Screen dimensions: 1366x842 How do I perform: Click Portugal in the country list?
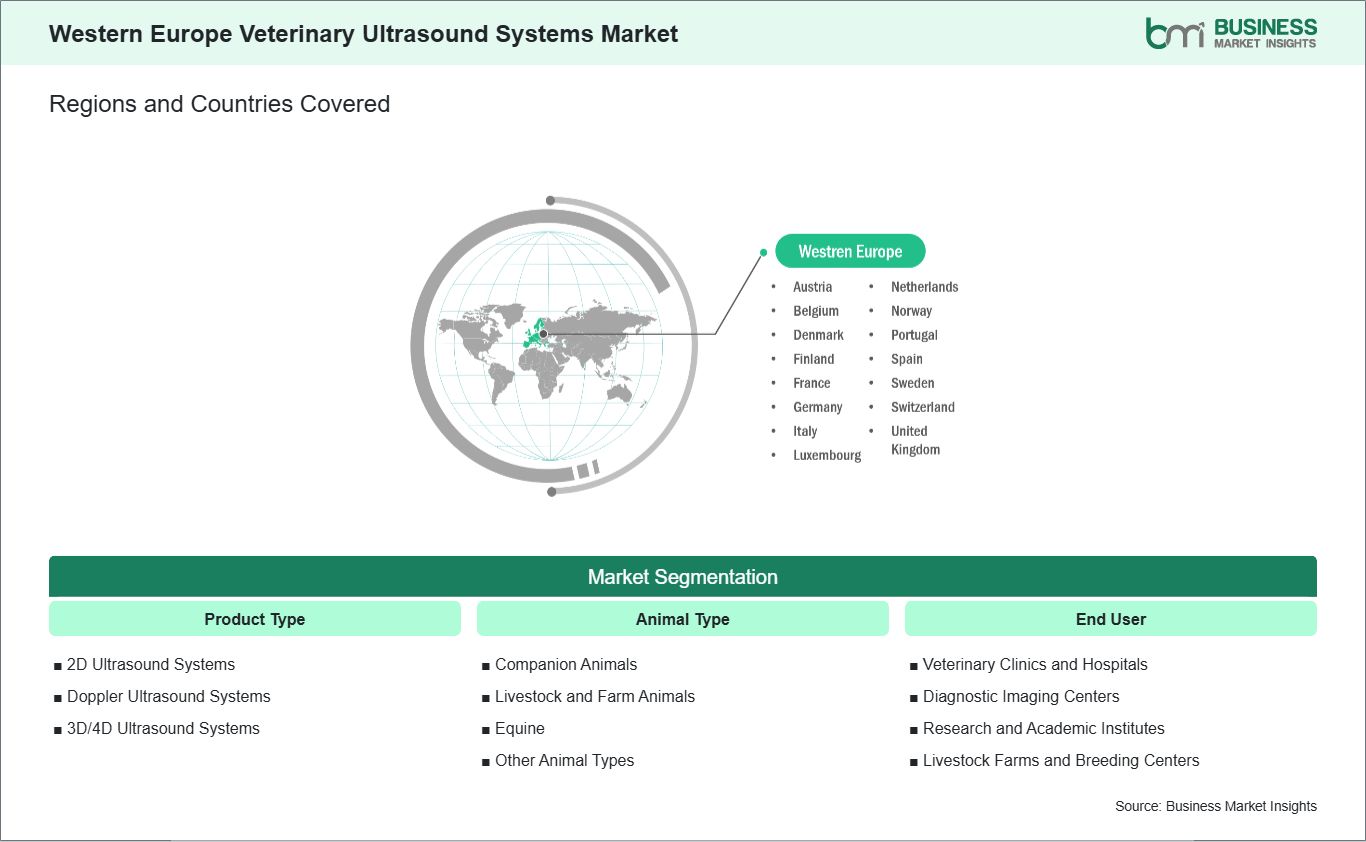[914, 335]
